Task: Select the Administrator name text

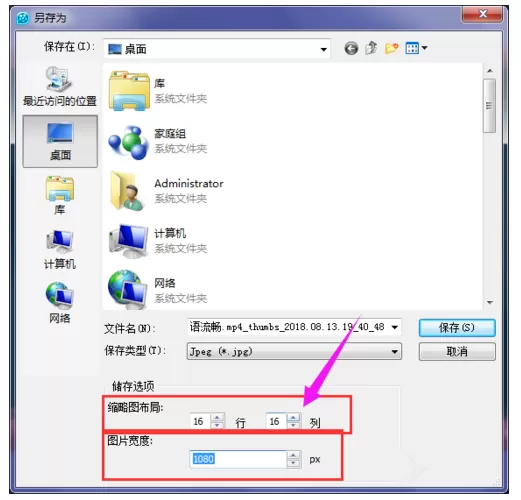Action: pos(189,183)
